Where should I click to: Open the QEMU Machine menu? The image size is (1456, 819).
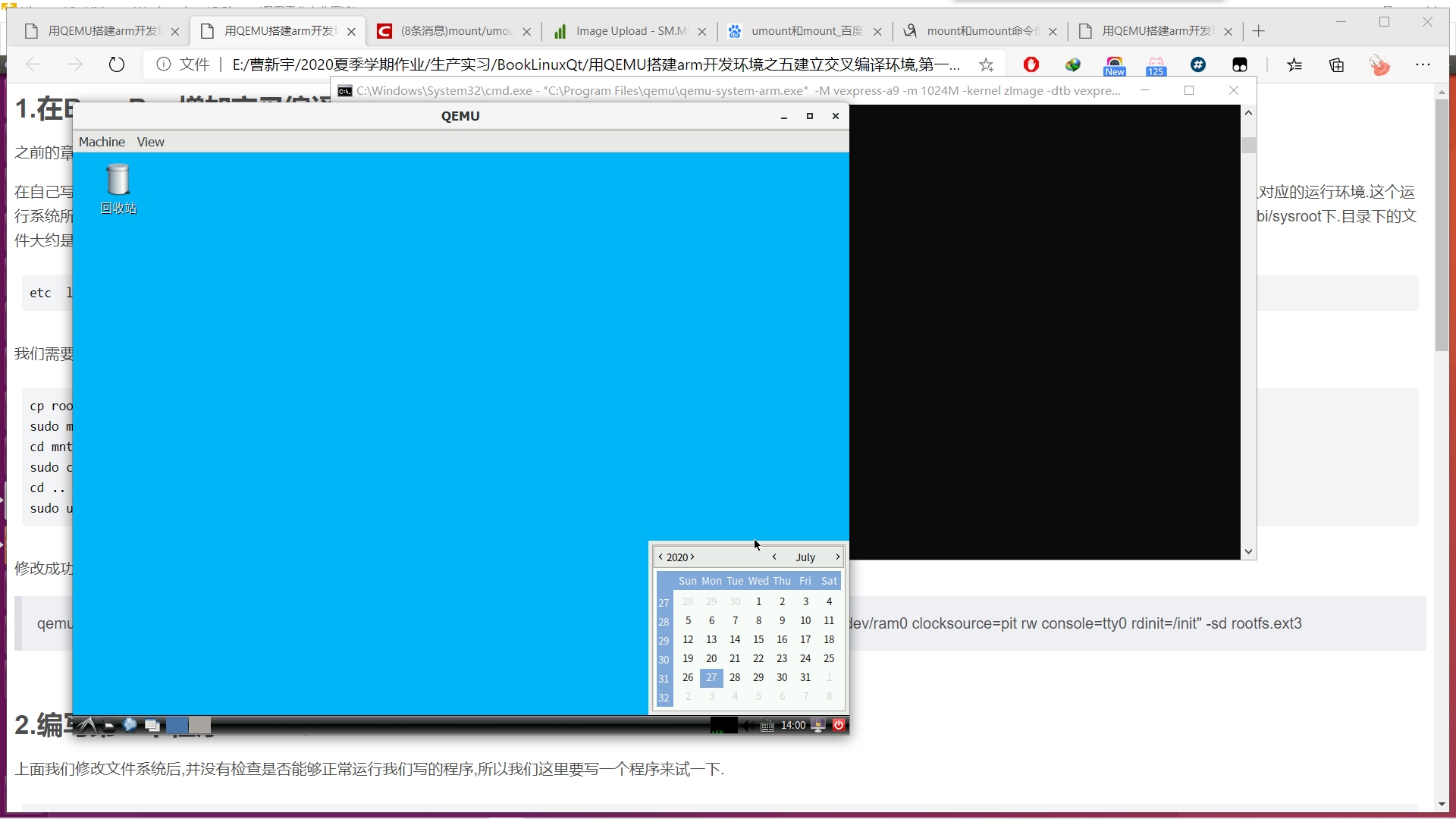[102, 142]
